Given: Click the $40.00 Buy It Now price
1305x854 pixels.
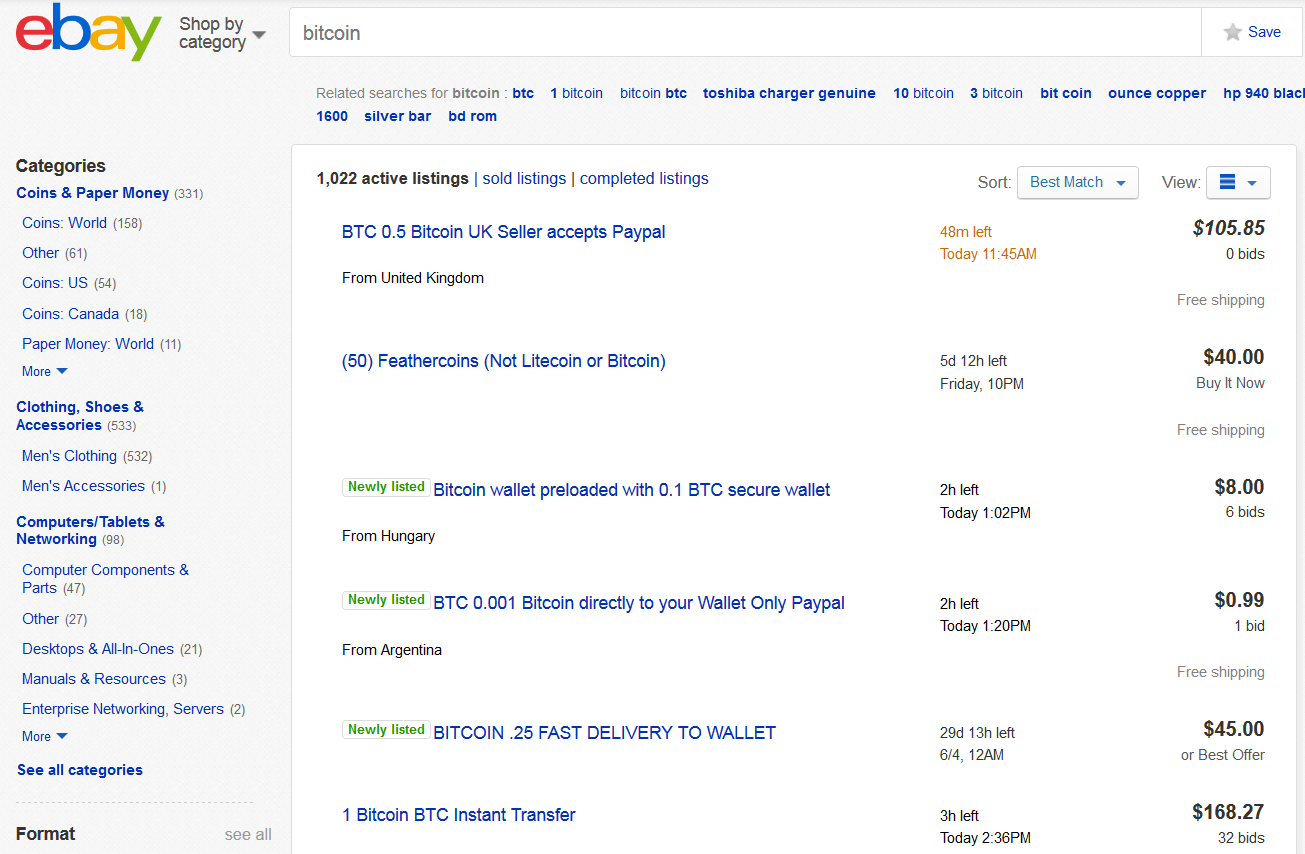Looking at the screenshot, I should point(1234,357).
